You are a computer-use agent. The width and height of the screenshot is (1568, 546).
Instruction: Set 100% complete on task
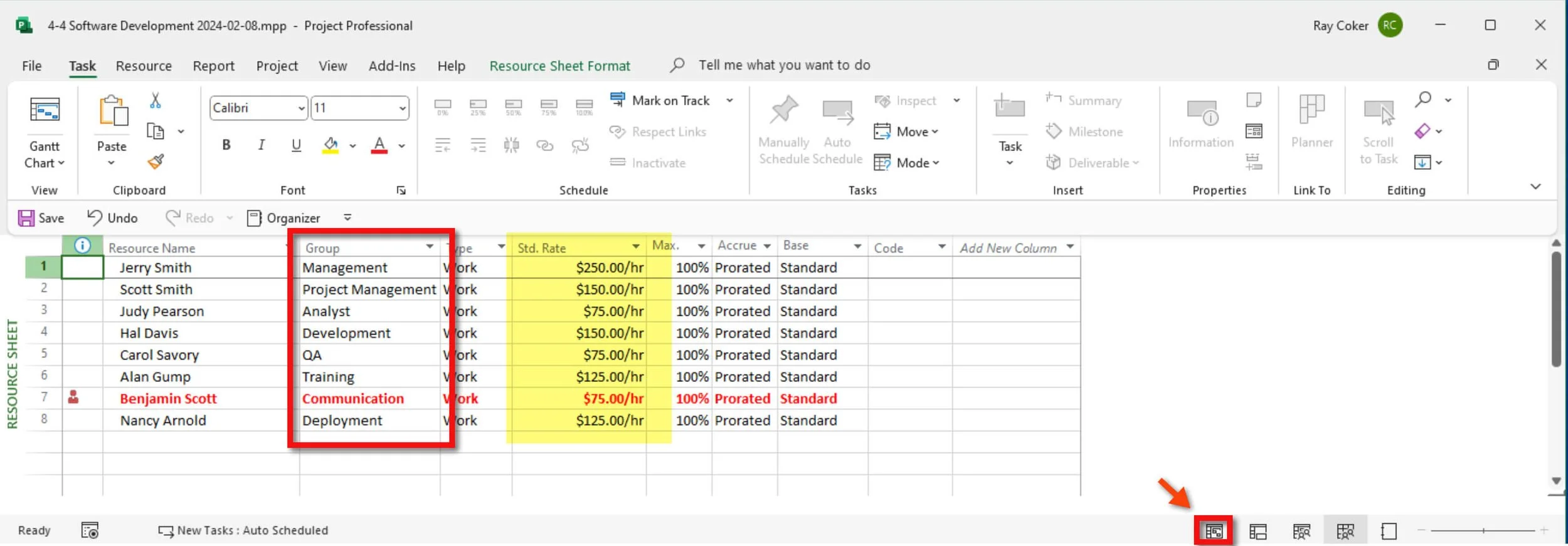click(584, 107)
